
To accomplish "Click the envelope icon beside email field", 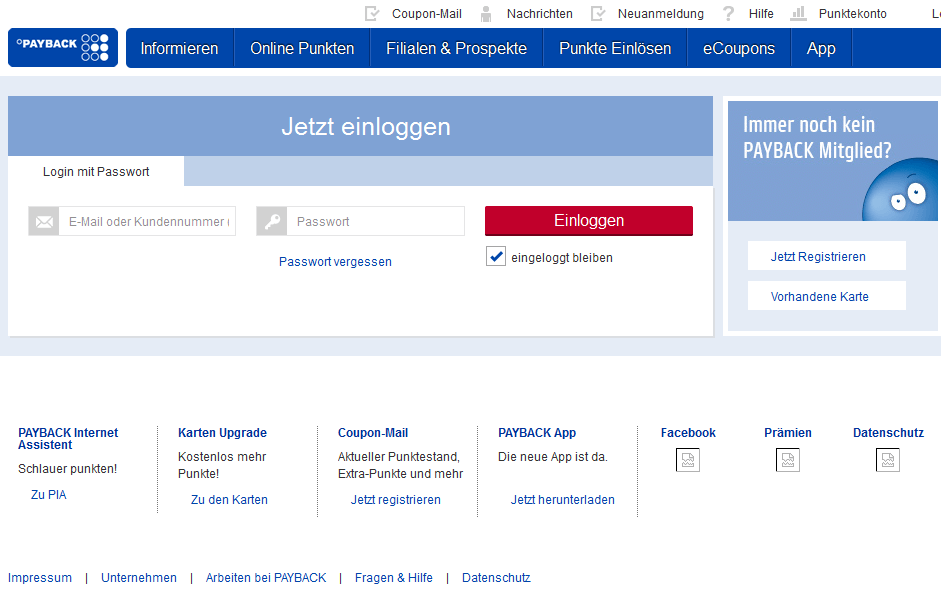I will 44,222.
